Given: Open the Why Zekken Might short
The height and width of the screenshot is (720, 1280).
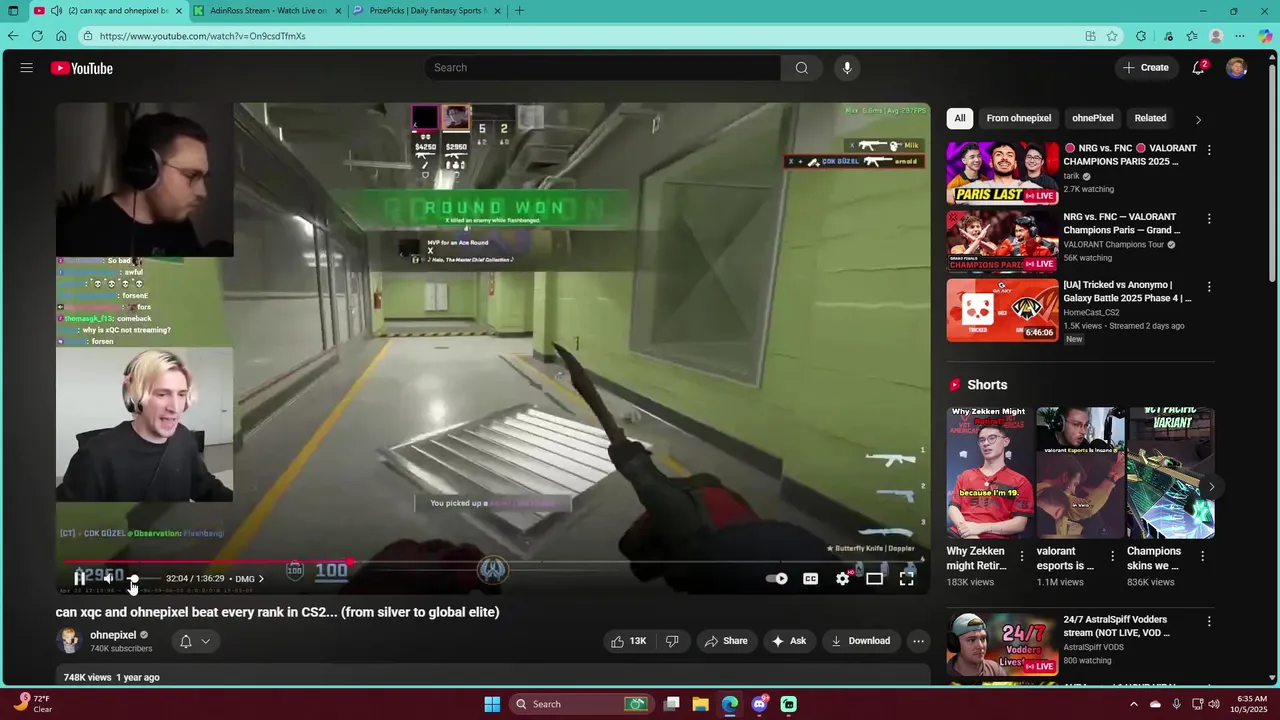Looking at the screenshot, I should coord(990,472).
